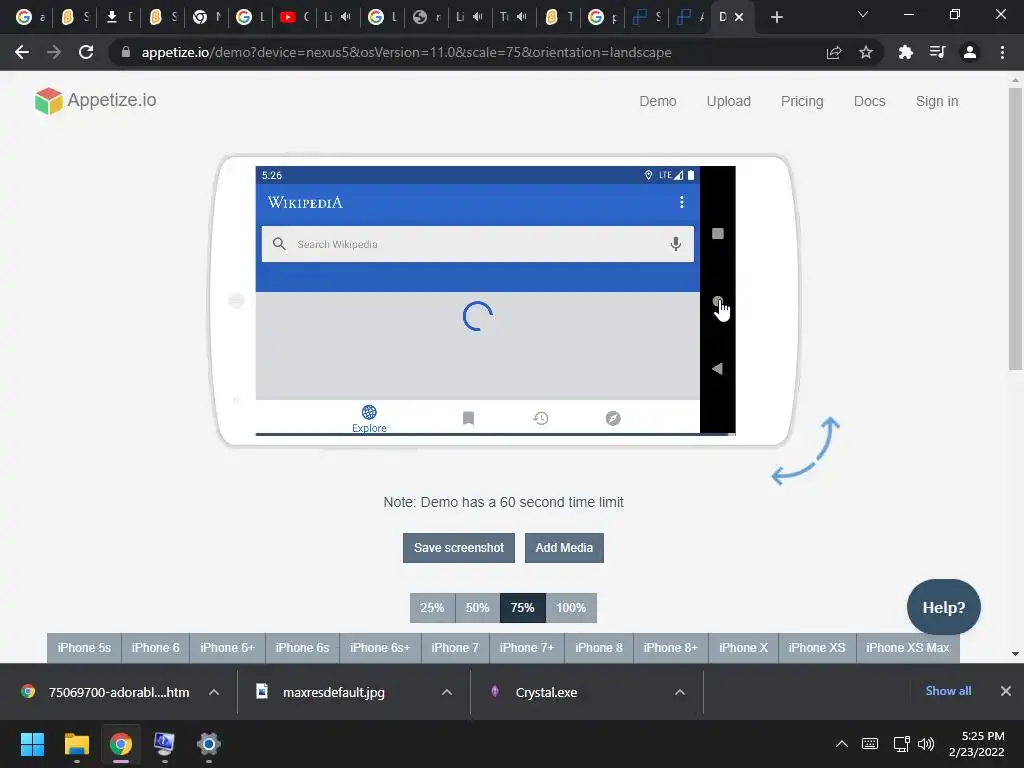Select the 75% scale option
The image size is (1024, 768).
[x=522, y=608]
